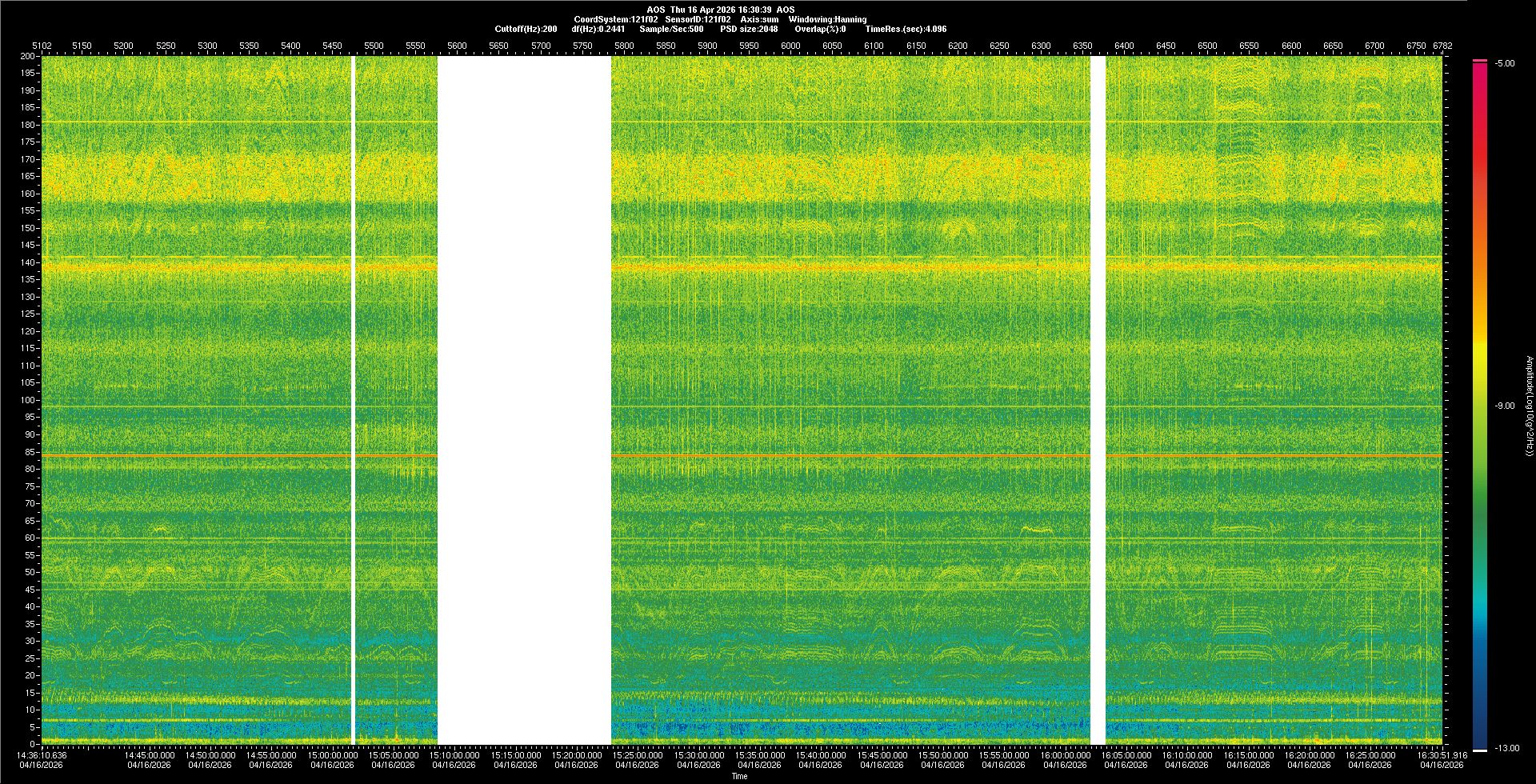Click the Amplitude Log10 colorbar title
The height and width of the screenshot is (784, 1536).
tap(1529, 406)
